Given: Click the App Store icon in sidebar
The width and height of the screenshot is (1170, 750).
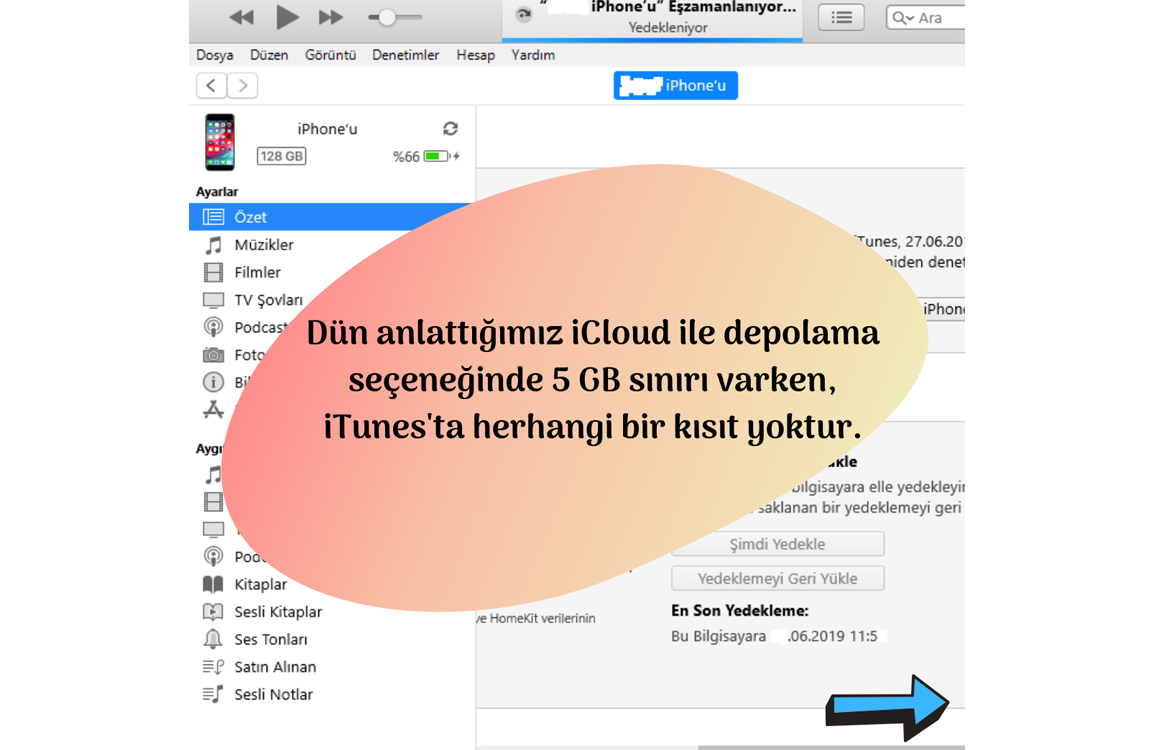Looking at the screenshot, I should coord(213,410).
